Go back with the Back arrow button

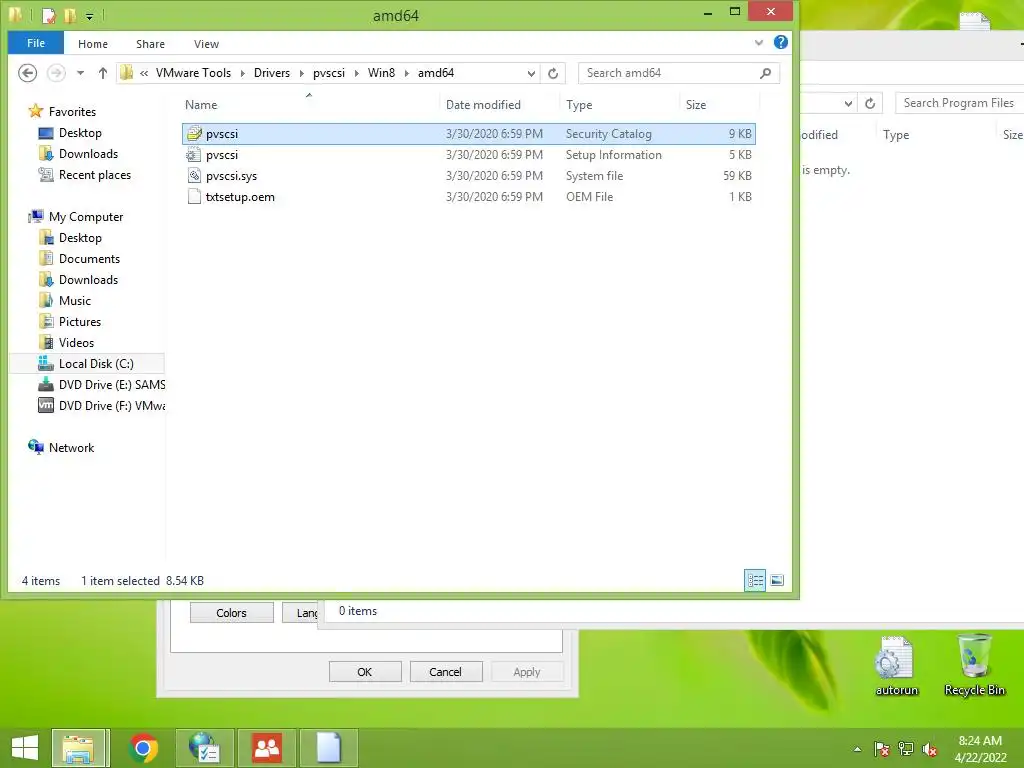(27, 73)
